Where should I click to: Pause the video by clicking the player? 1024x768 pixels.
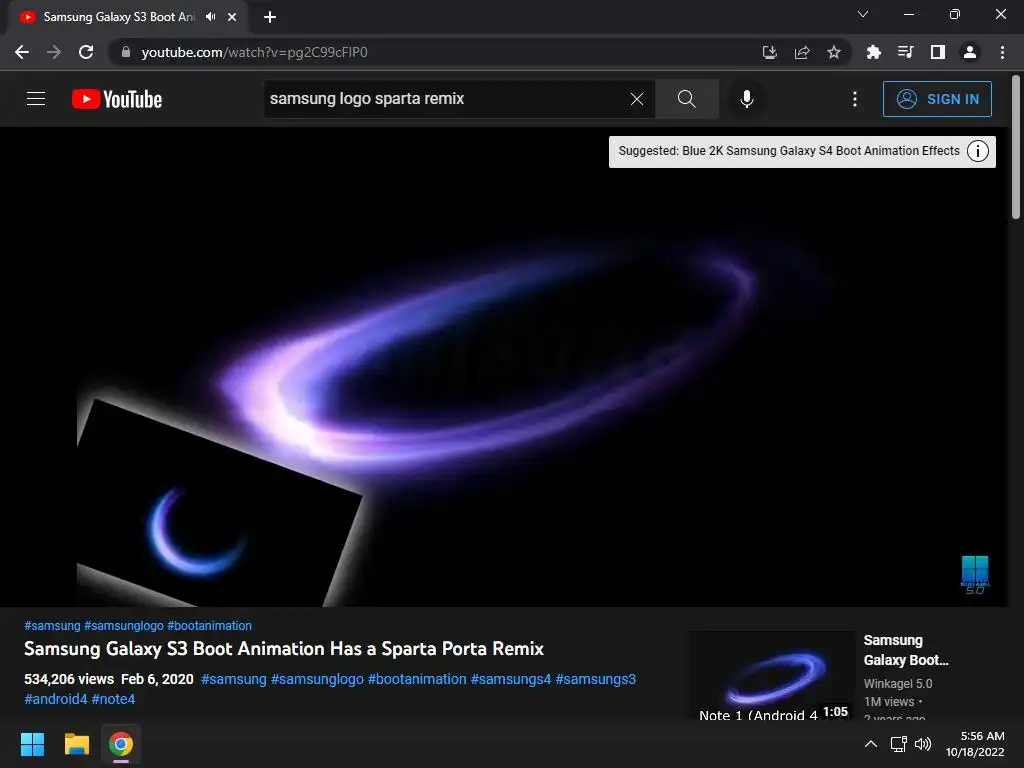coord(503,366)
